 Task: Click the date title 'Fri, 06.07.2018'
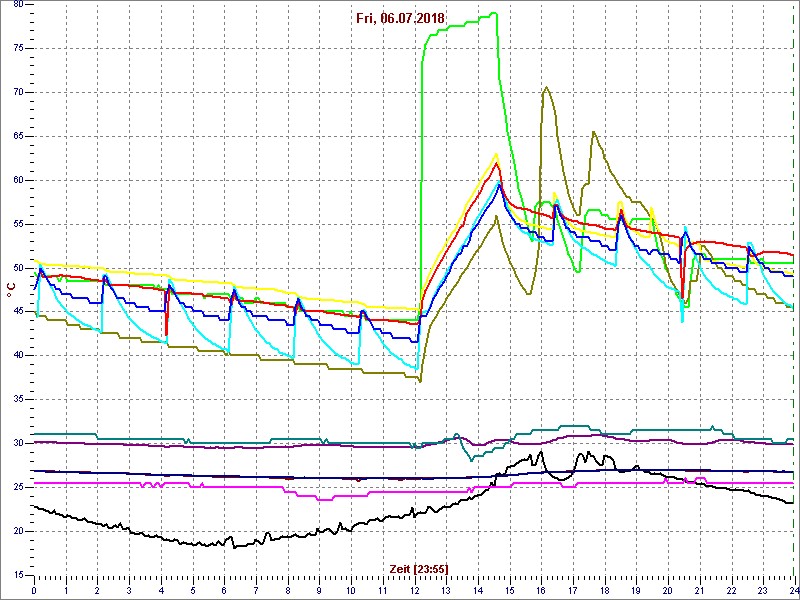(402, 19)
